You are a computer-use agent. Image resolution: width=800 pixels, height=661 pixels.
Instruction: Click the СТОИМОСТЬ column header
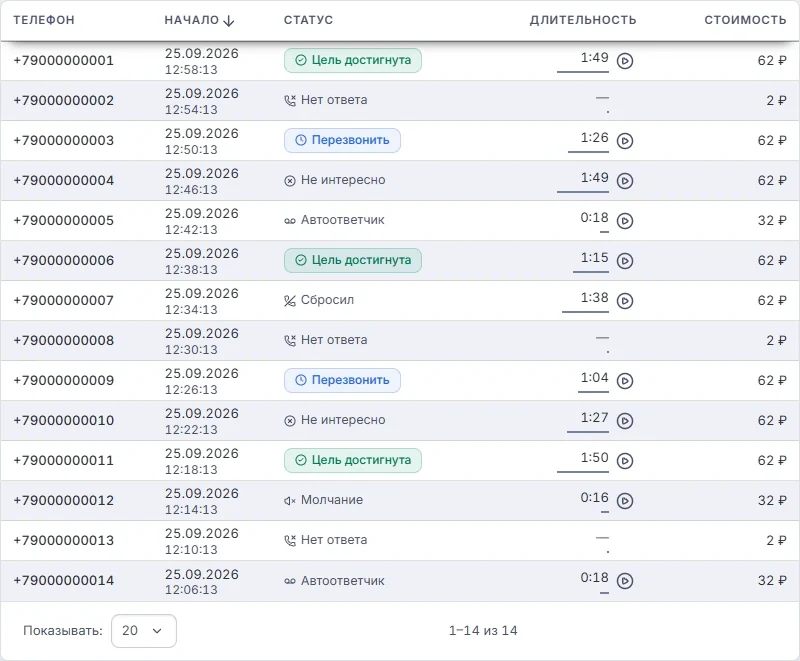[745, 20]
